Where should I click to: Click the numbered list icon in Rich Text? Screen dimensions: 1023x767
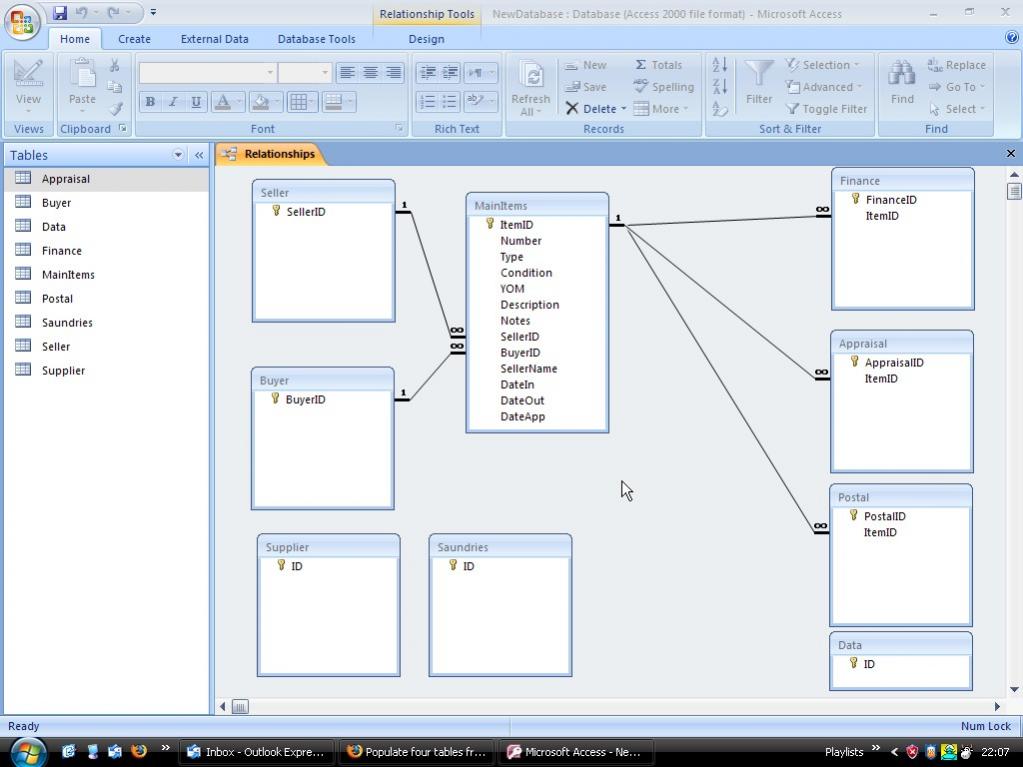tap(427, 101)
